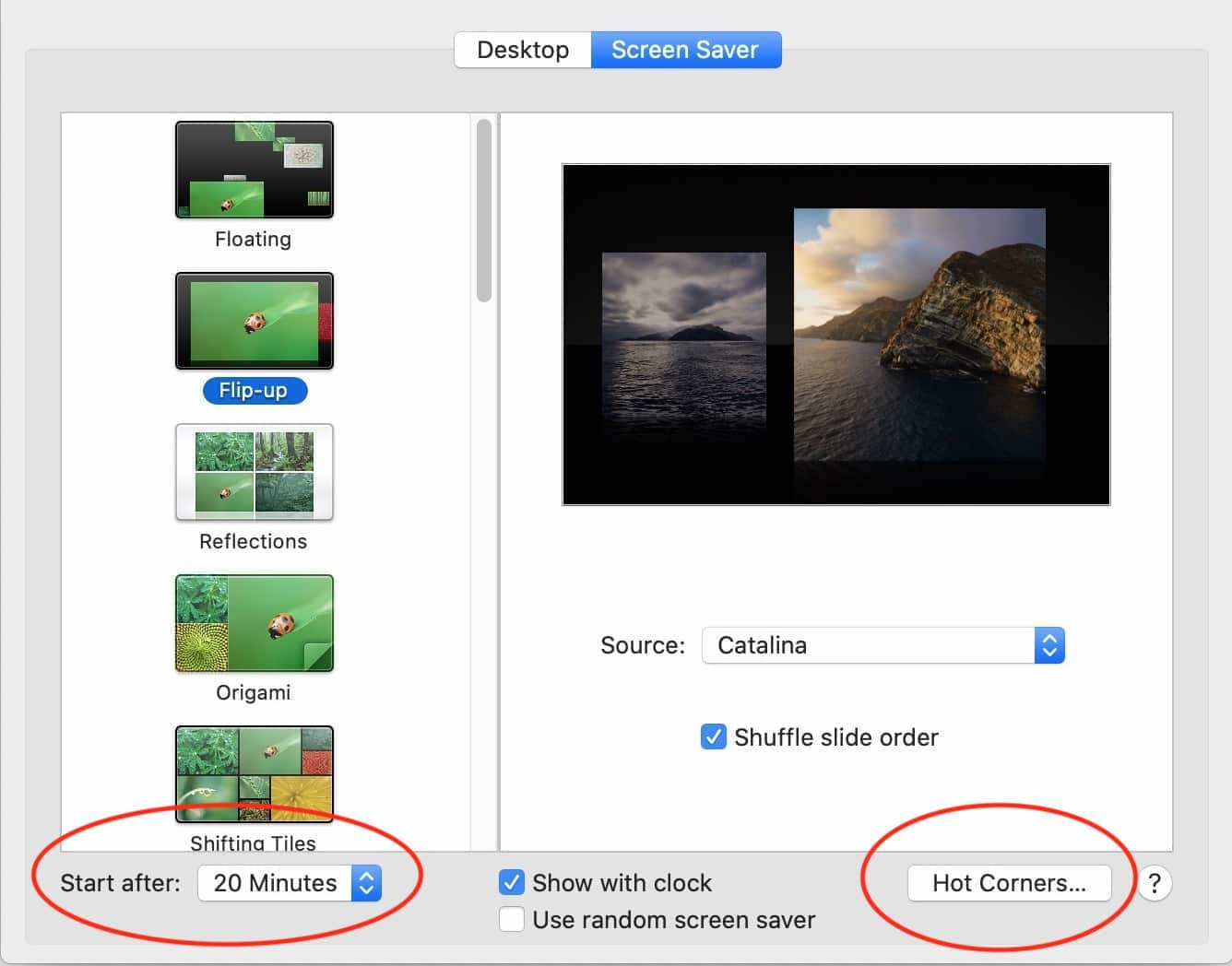The image size is (1232, 966).
Task: Open the Hot Corners settings
Action: coord(1010,883)
